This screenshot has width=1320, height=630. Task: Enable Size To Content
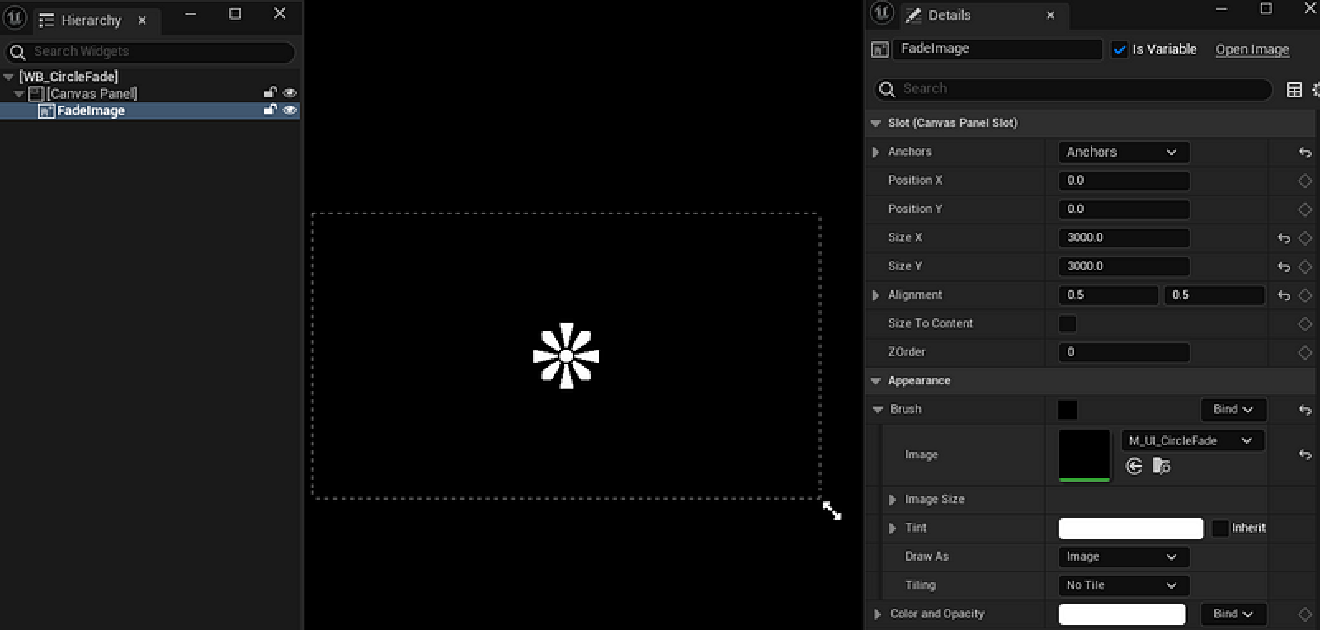click(x=1067, y=323)
